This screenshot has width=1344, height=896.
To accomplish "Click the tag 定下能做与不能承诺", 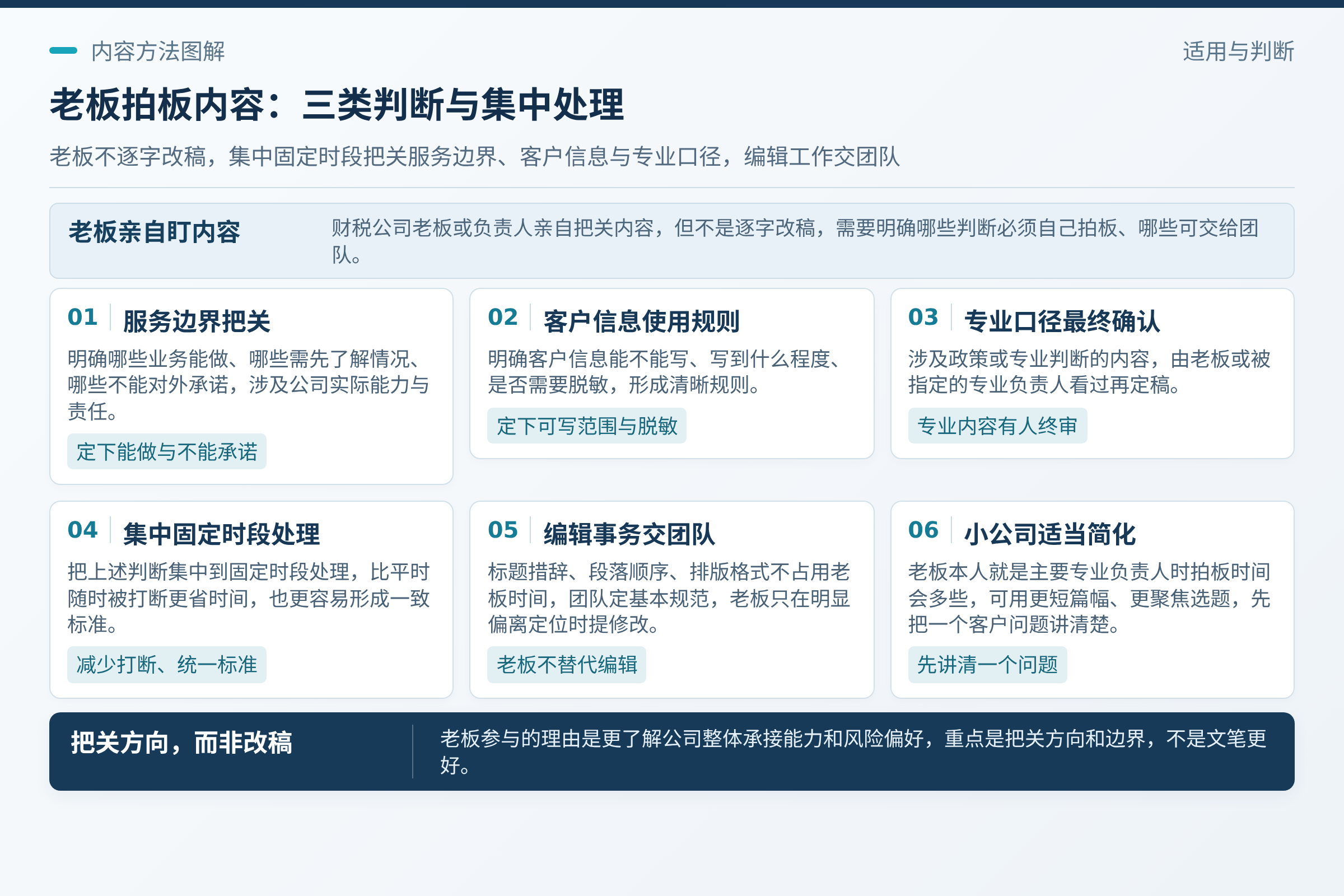I will (x=167, y=452).
